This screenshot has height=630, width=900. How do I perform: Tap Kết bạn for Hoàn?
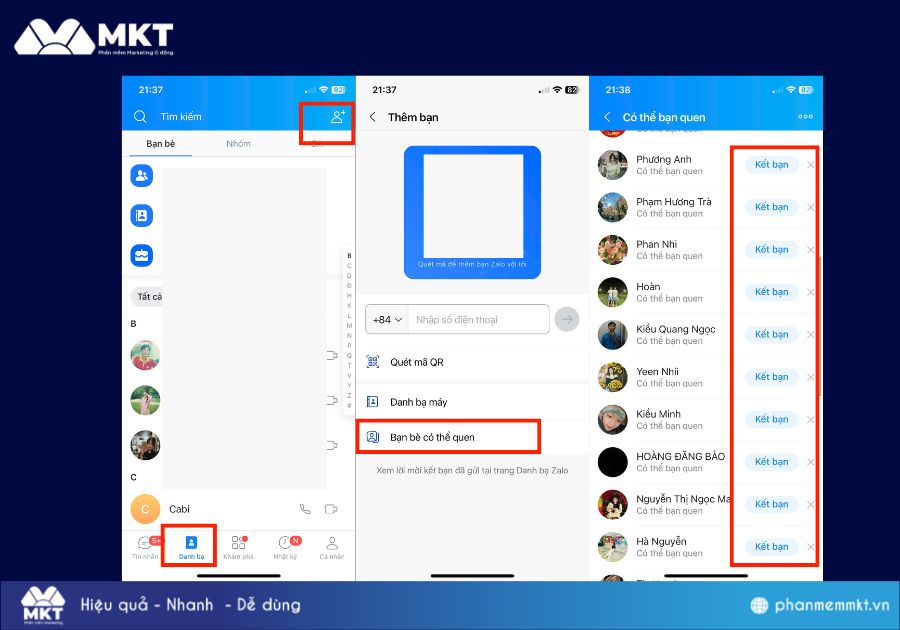coord(771,292)
